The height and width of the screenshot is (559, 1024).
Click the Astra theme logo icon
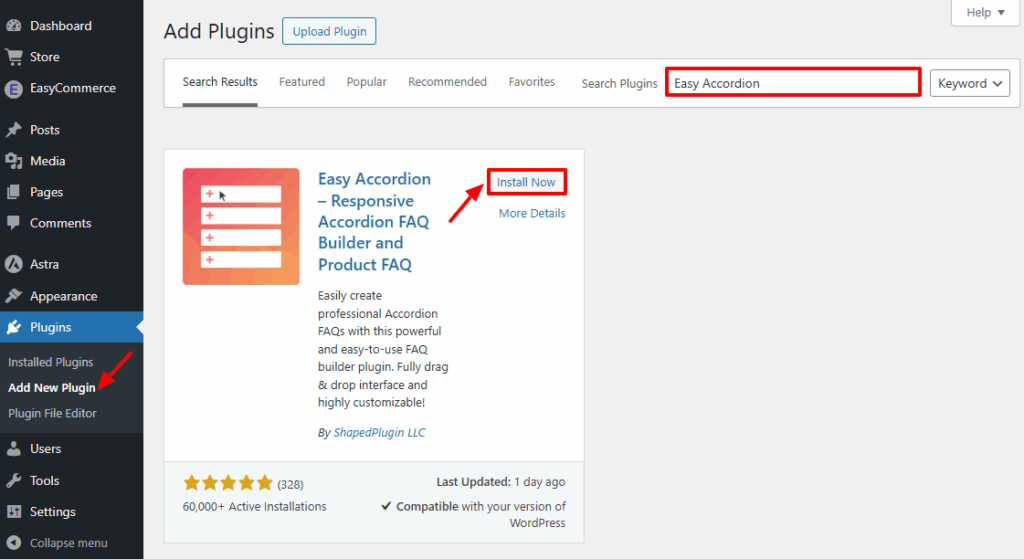(x=14, y=264)
